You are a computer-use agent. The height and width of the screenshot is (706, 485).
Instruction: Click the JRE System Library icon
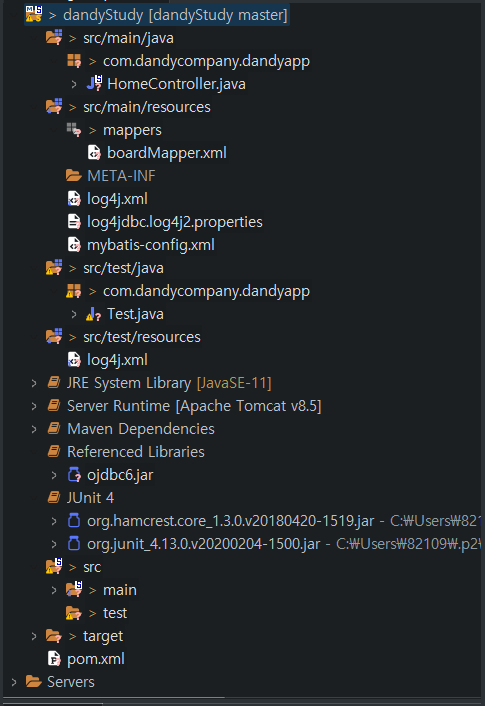coord(54,383)
